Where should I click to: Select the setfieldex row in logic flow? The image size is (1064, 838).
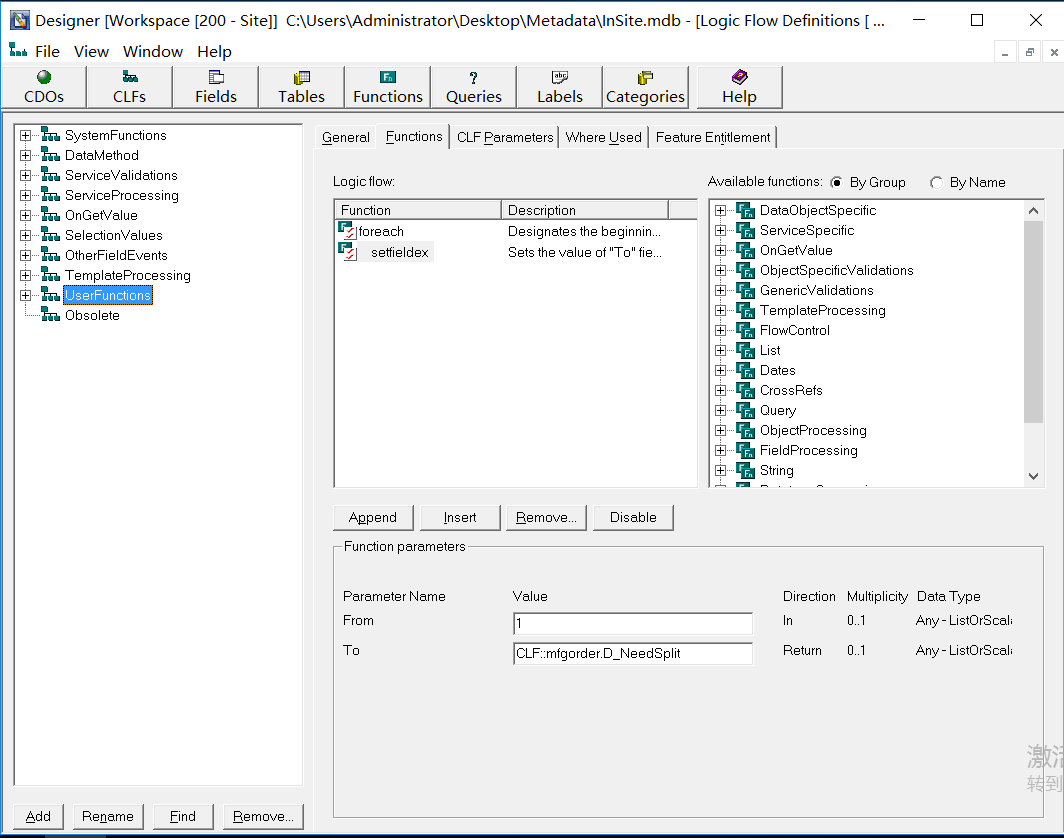(x=400, y=253)
